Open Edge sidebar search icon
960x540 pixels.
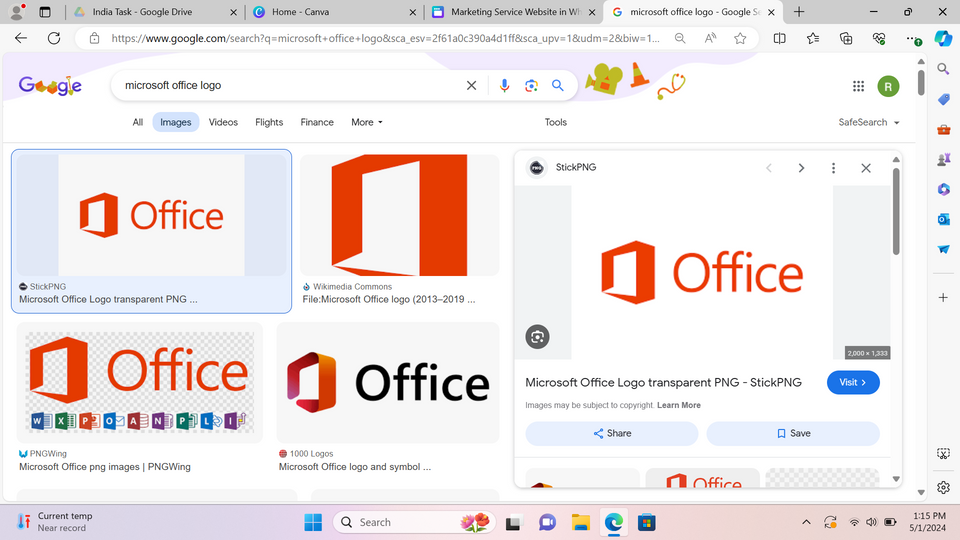(943, 69)
